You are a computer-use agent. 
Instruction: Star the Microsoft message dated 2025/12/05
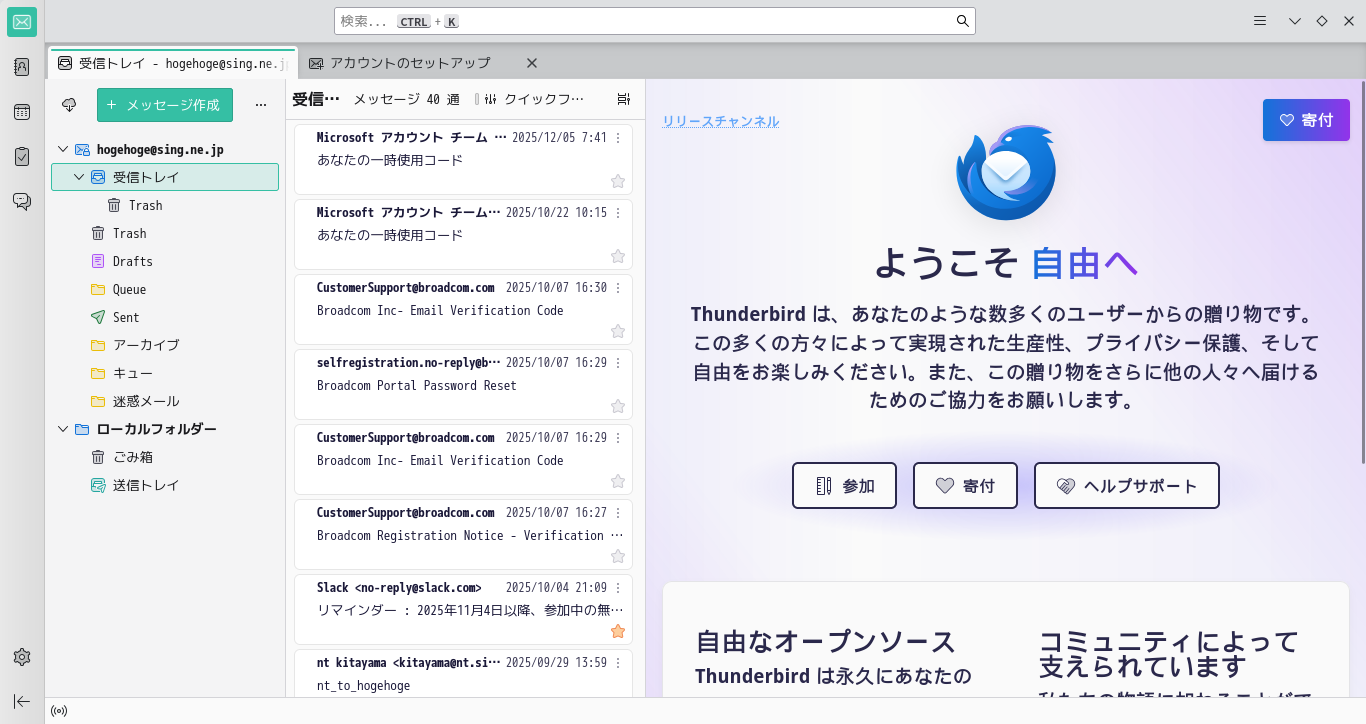pos(618,181)
